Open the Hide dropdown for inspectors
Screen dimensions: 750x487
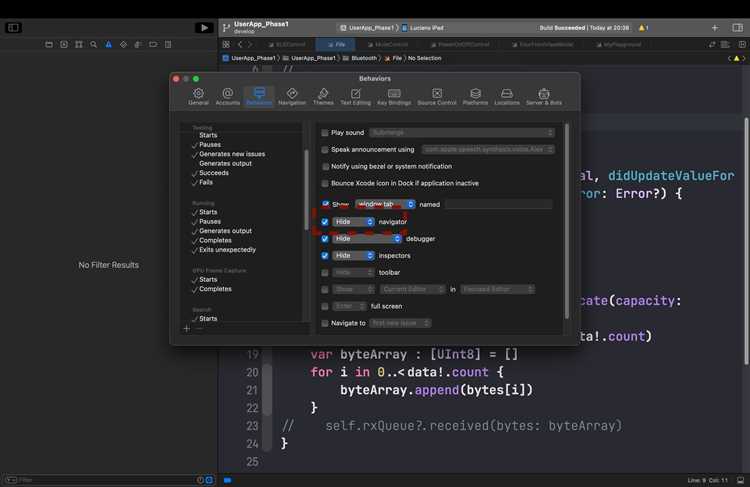tap(353, 255)
